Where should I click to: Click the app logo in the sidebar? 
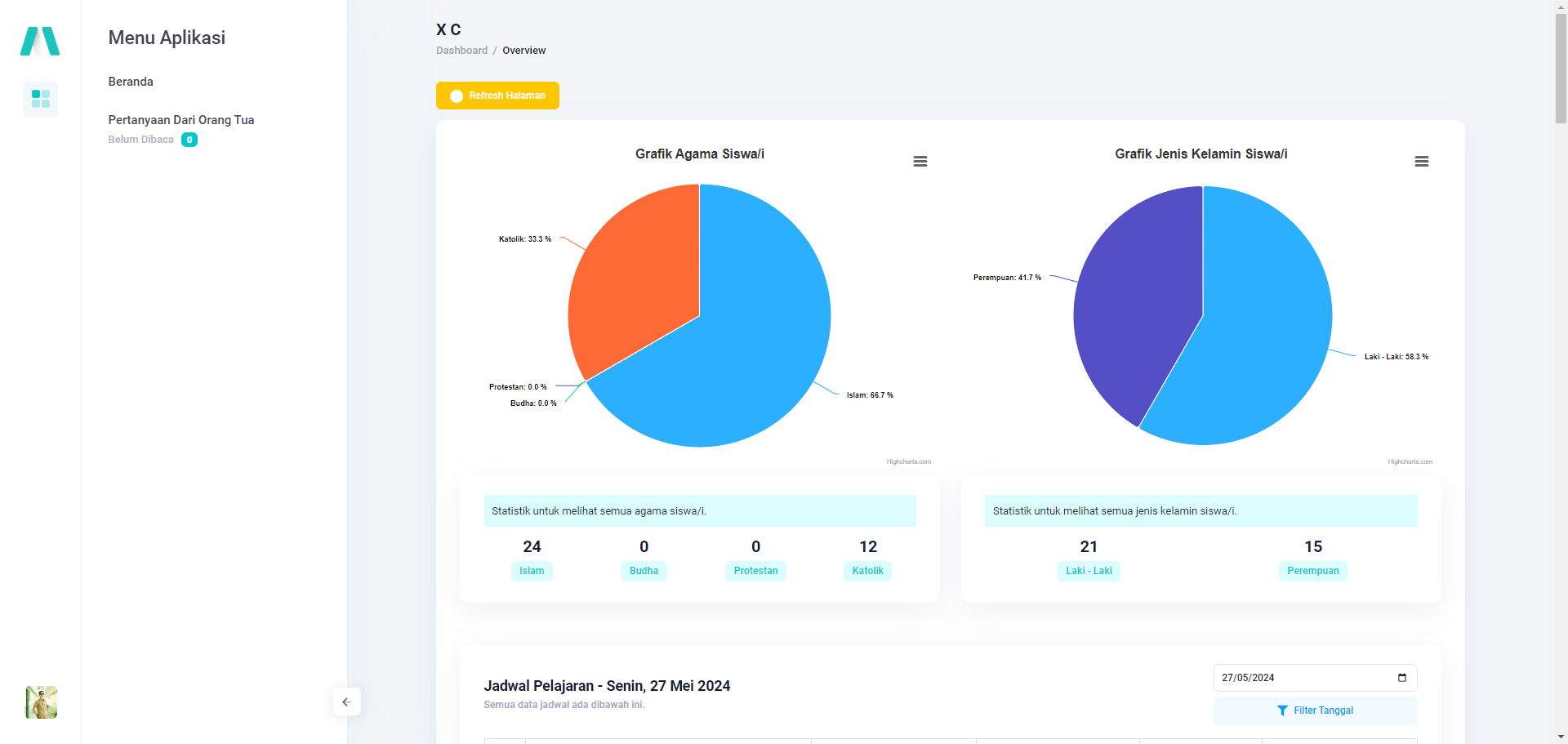tap(40, 41)
